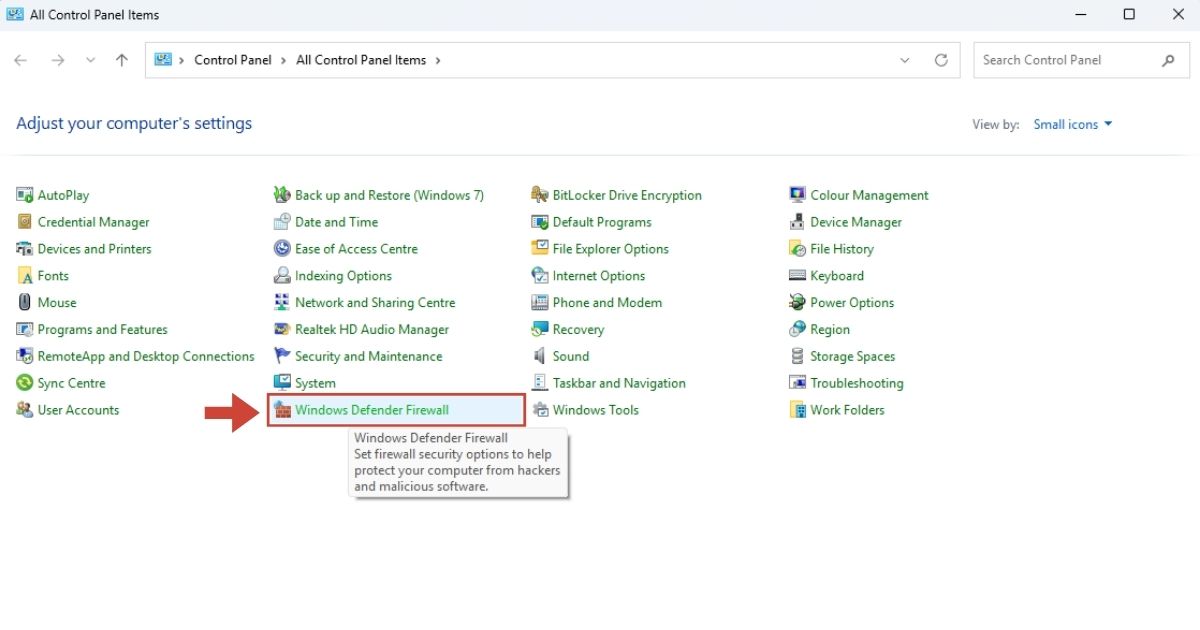Open the Programs and Features icon
The width and height of the screenshot is (1200, 630).
click(x=25, y=330)
